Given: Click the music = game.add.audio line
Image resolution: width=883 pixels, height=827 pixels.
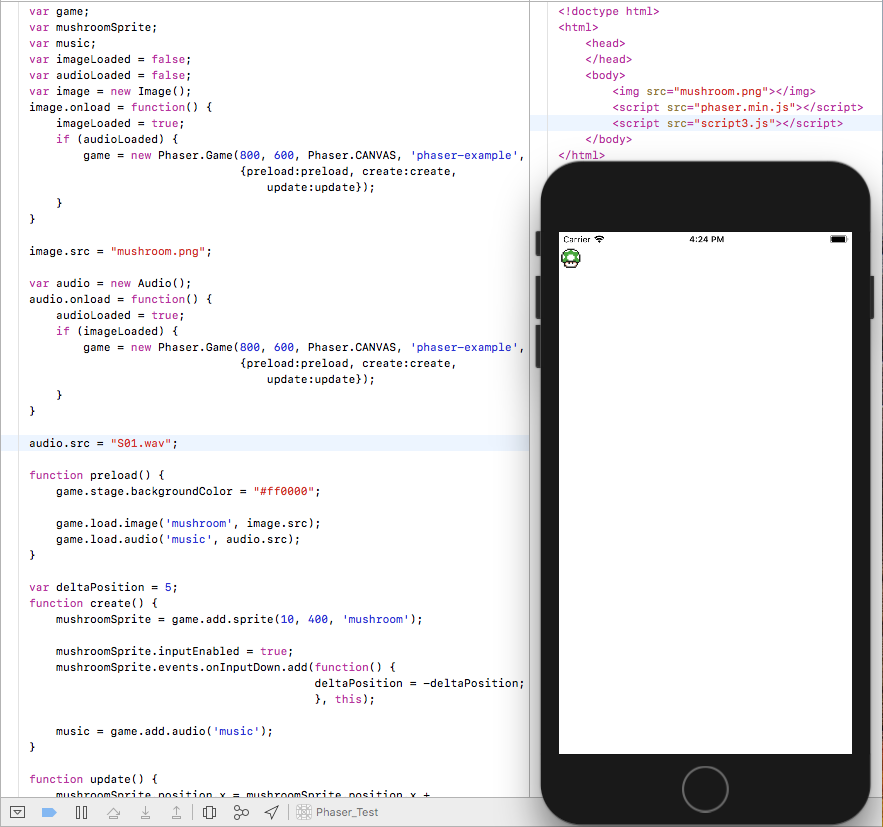Looking at the screenshot, I should 164,731.
